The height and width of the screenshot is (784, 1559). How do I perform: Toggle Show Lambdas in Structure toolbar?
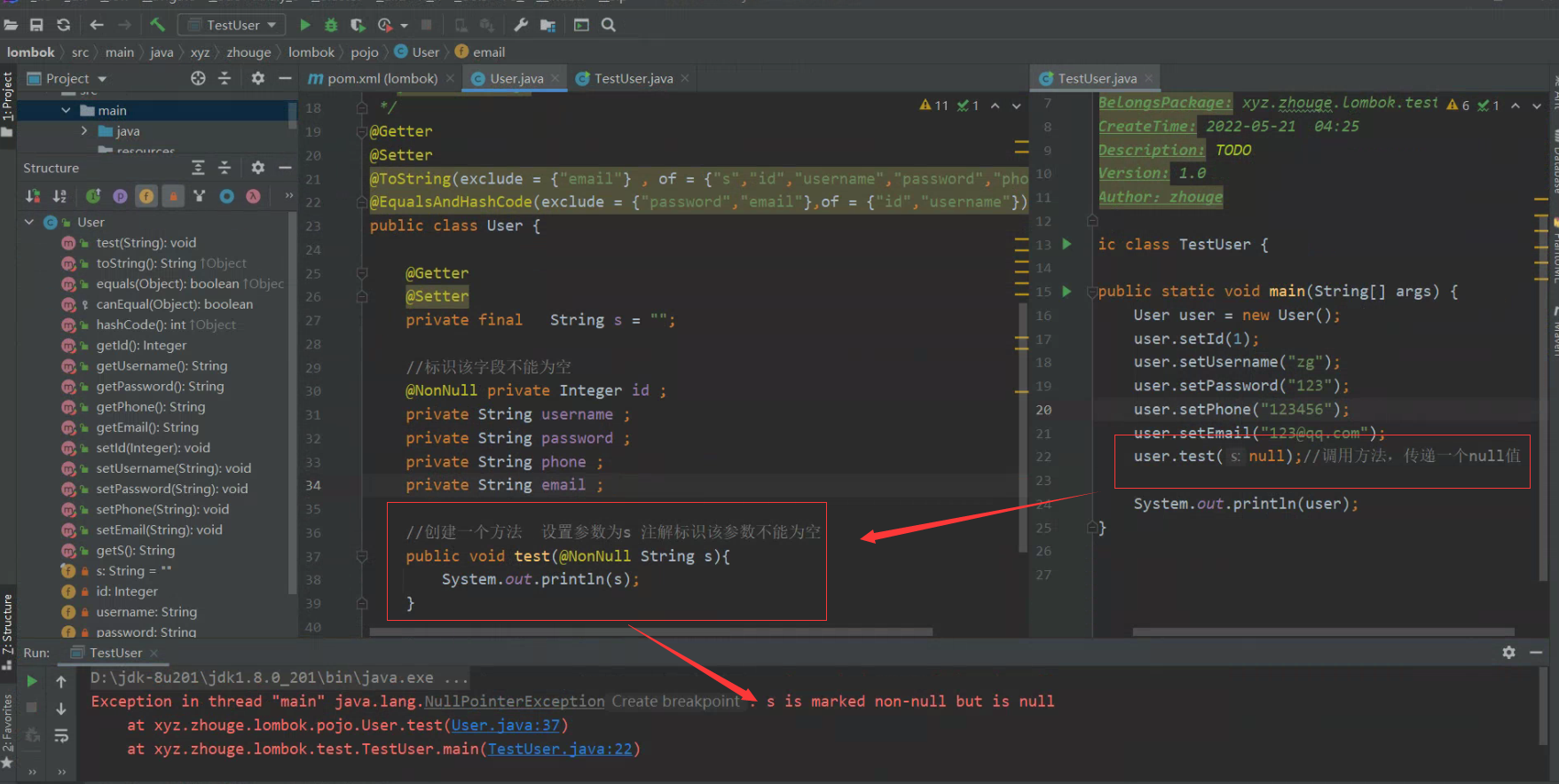(x=254, y=196)
